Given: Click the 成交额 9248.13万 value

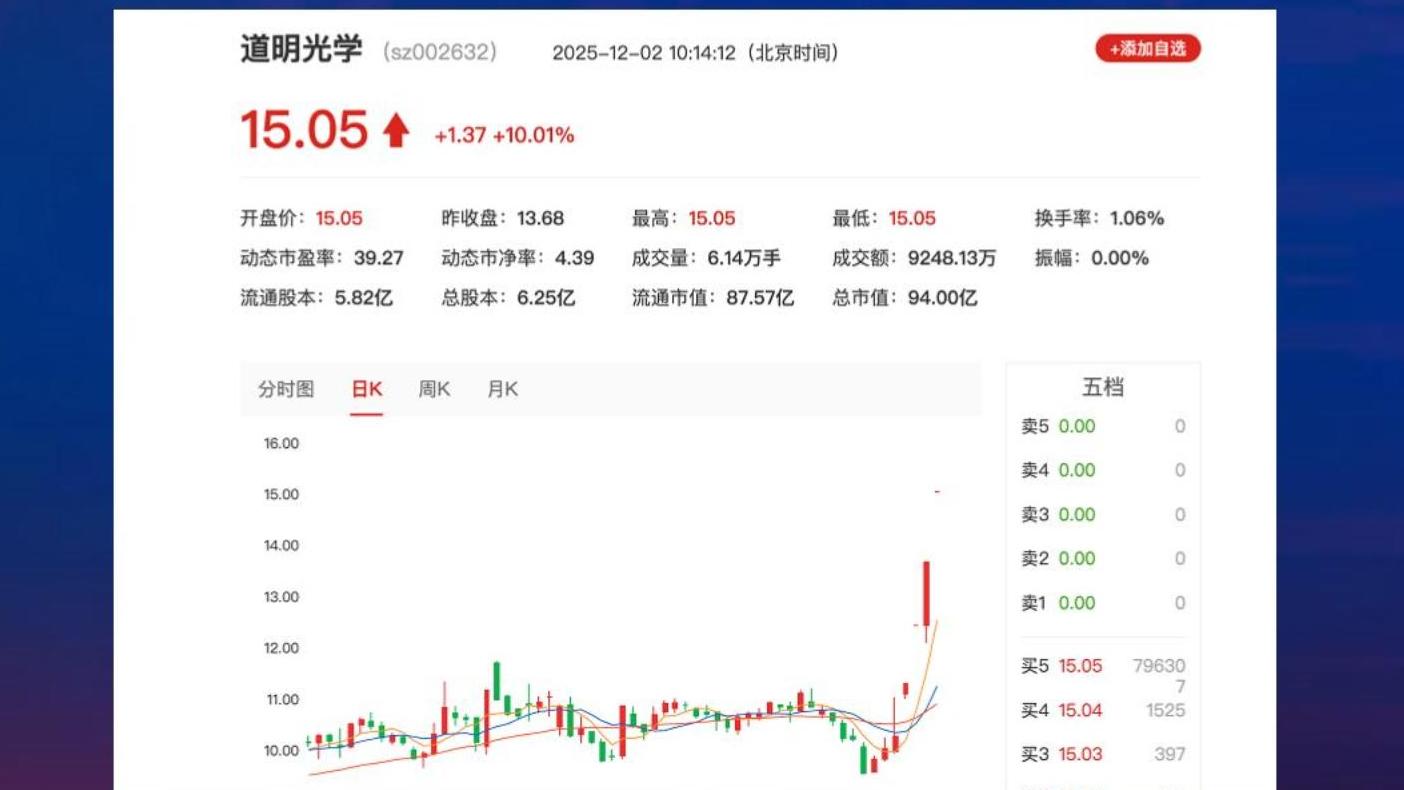Looking at the screenshot, I should tap(951, 258).
